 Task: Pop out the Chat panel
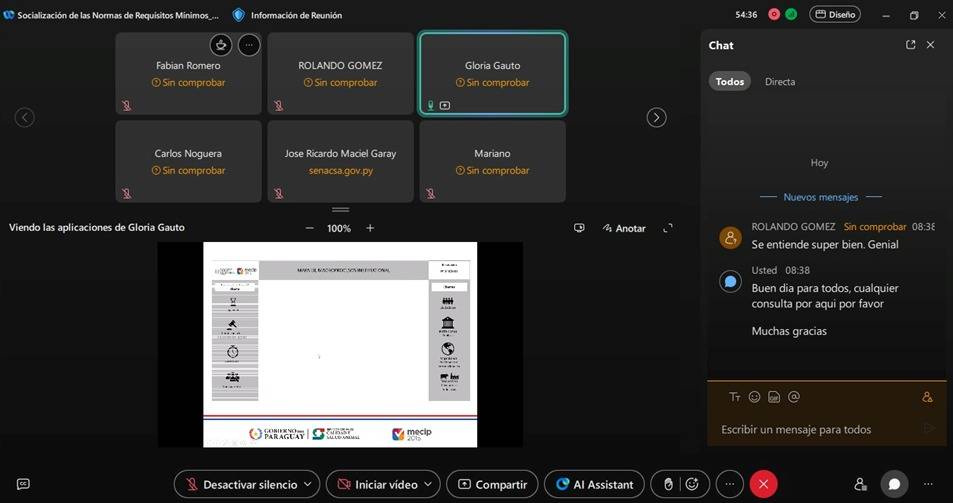[x=910, y=45]
